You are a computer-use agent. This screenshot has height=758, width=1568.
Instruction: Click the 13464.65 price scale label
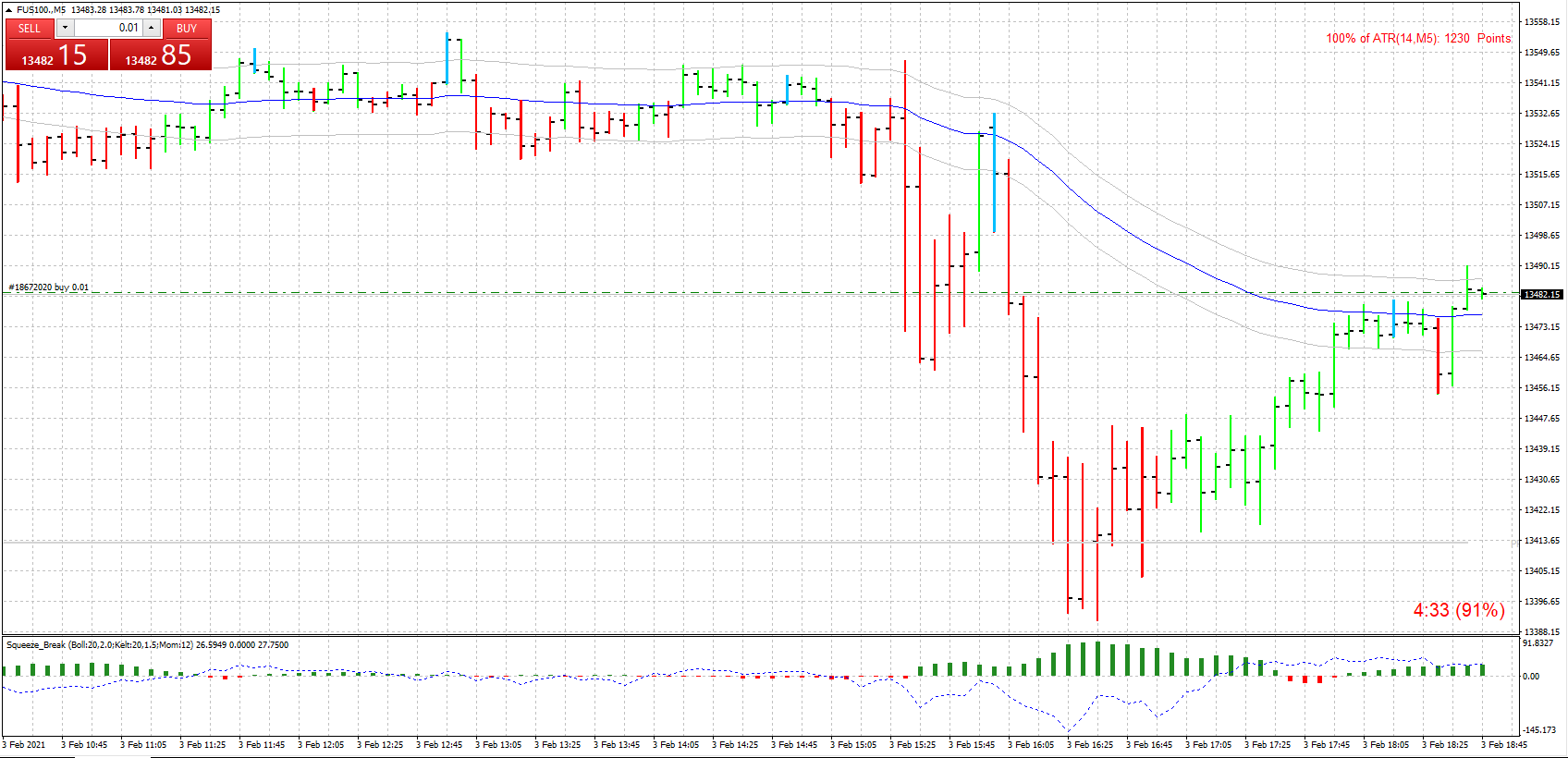(1542, 357)
